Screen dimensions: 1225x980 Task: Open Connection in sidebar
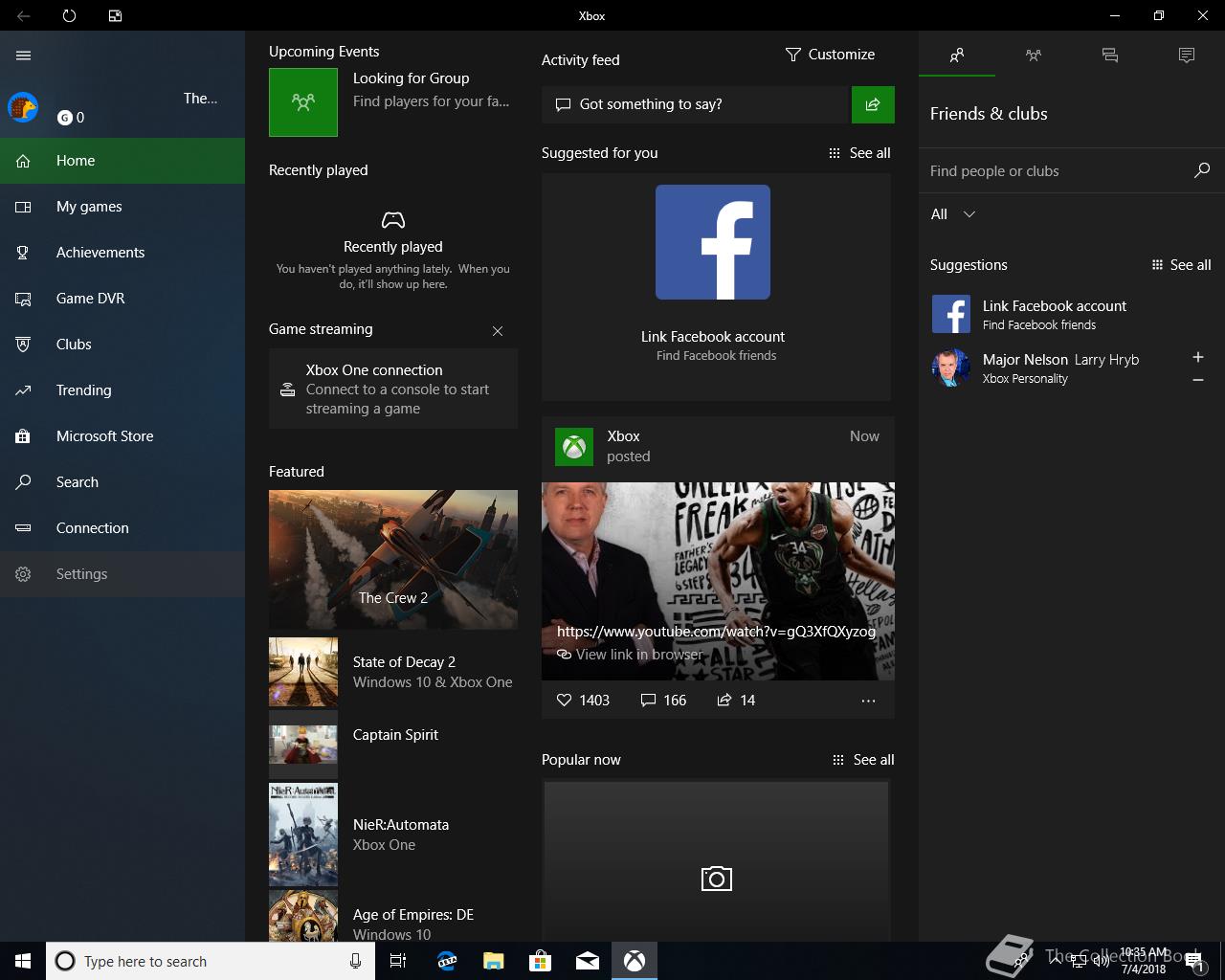click(x=122, y=528)
